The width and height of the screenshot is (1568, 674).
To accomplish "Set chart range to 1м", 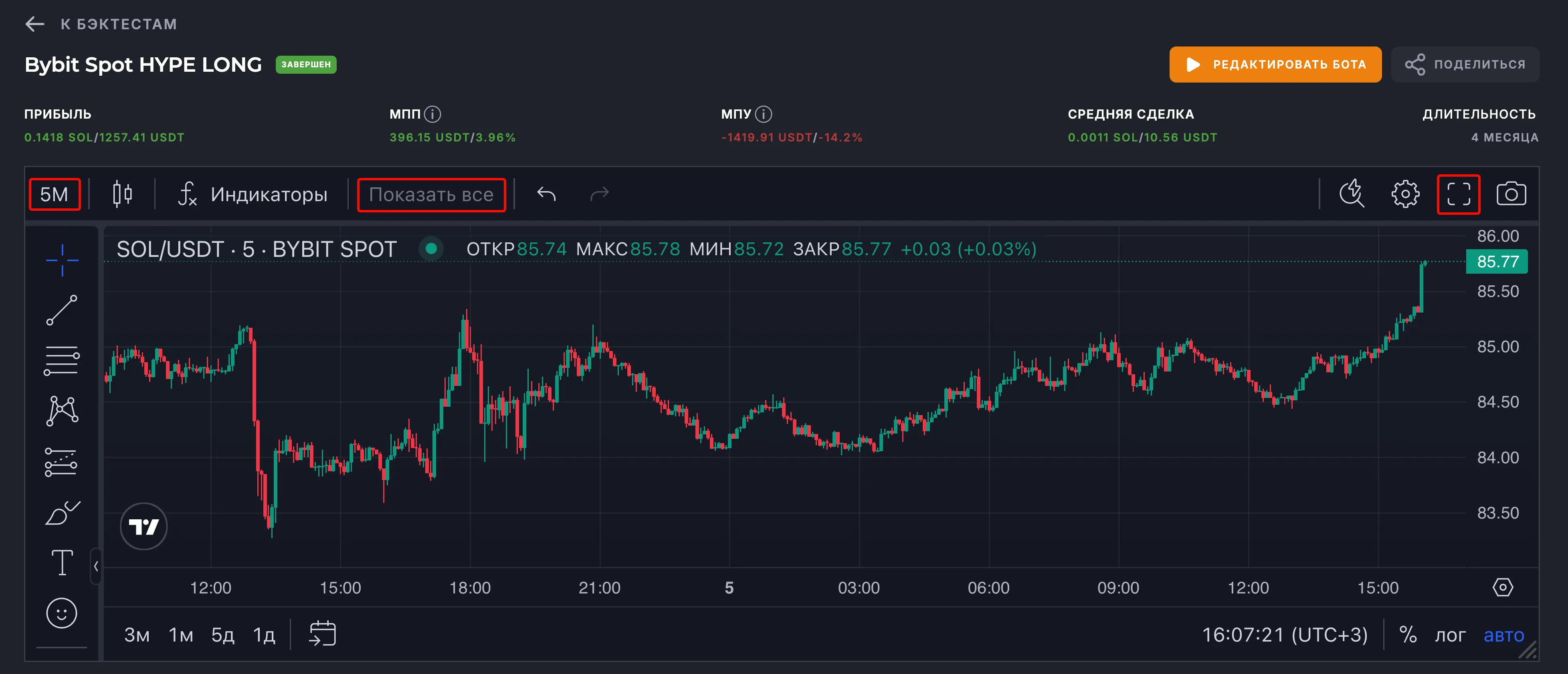I will [x=181, y=635].
